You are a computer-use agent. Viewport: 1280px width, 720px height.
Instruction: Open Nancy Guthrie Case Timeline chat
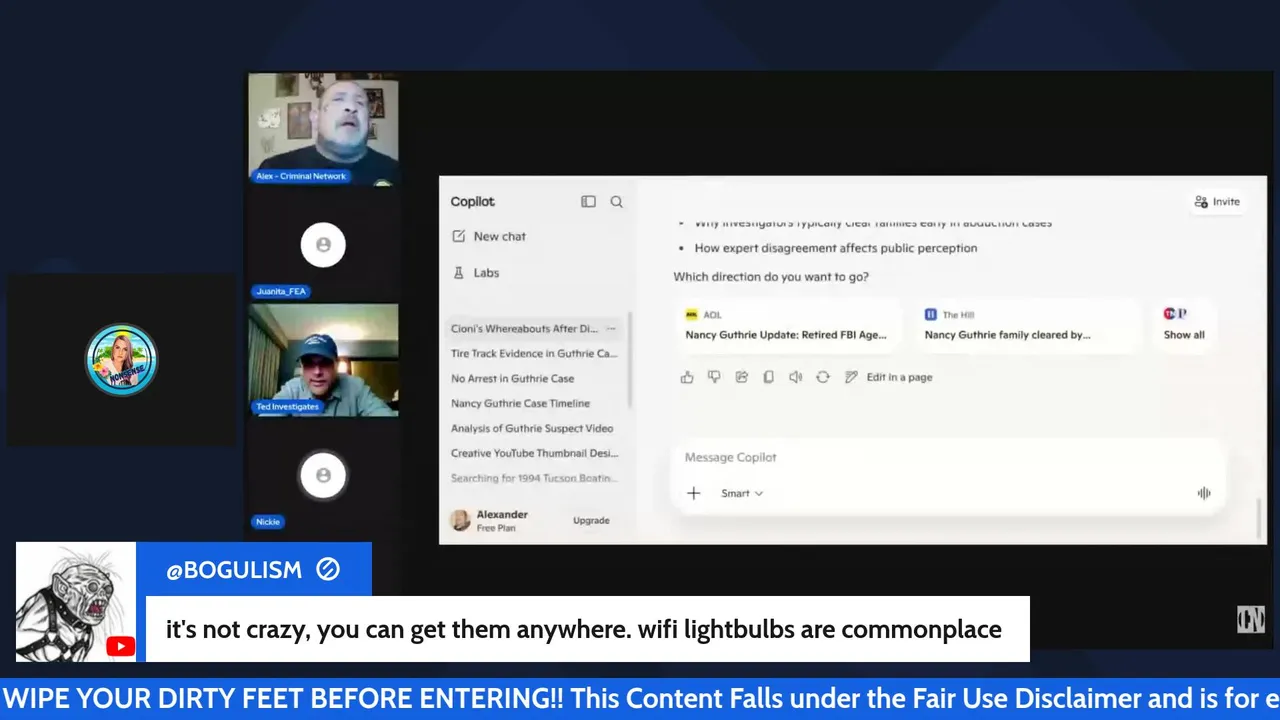coord(521,404)
